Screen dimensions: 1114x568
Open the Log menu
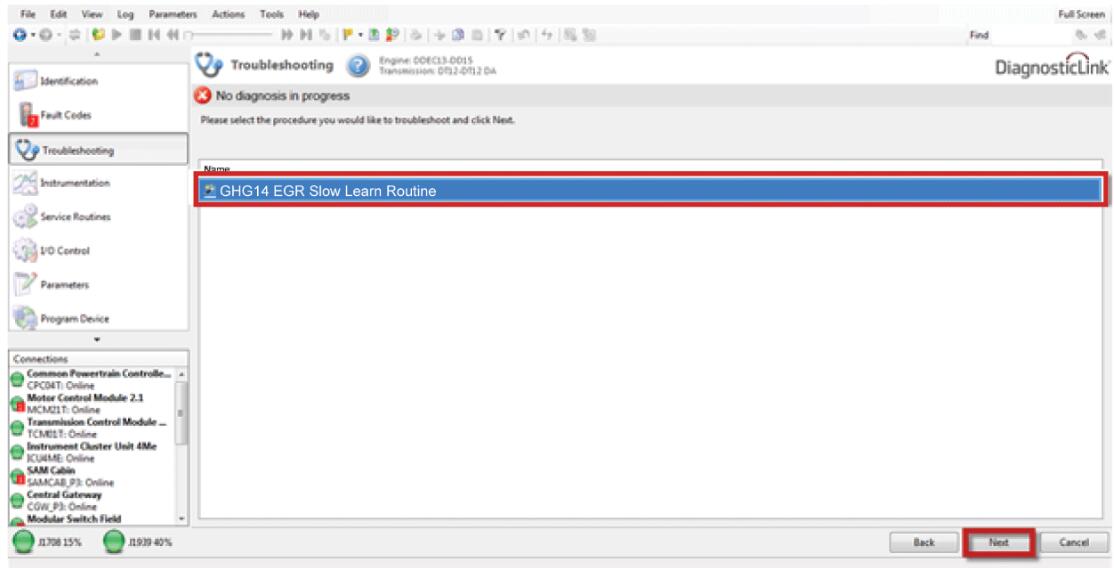pos(125,14)
